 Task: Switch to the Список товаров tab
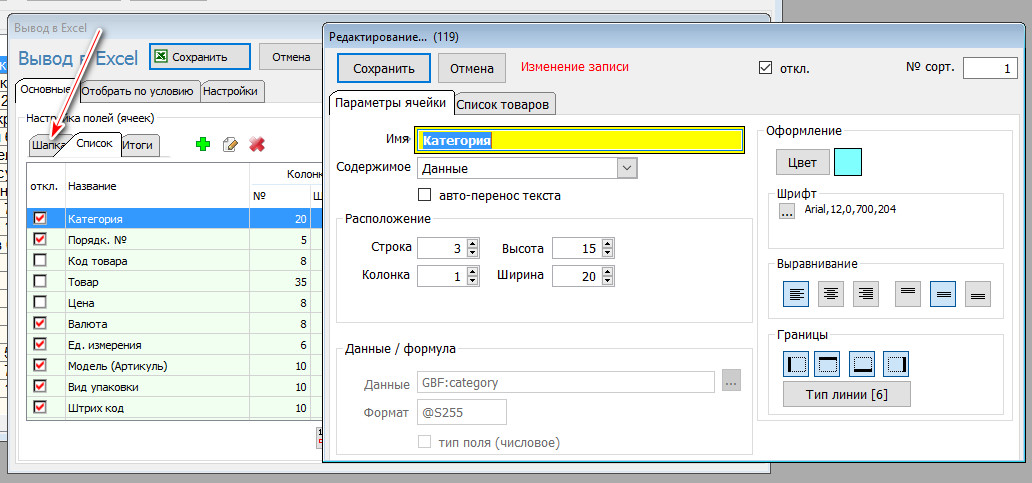[x=504, y=104]
